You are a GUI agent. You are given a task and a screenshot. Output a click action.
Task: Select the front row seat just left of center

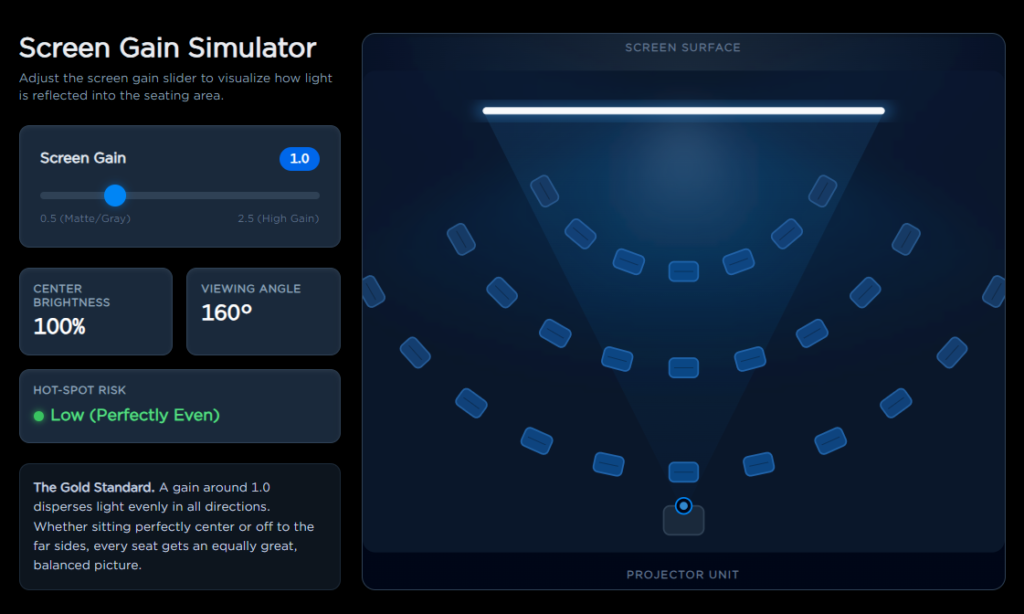pyautogui.click(x=628, y=262)
